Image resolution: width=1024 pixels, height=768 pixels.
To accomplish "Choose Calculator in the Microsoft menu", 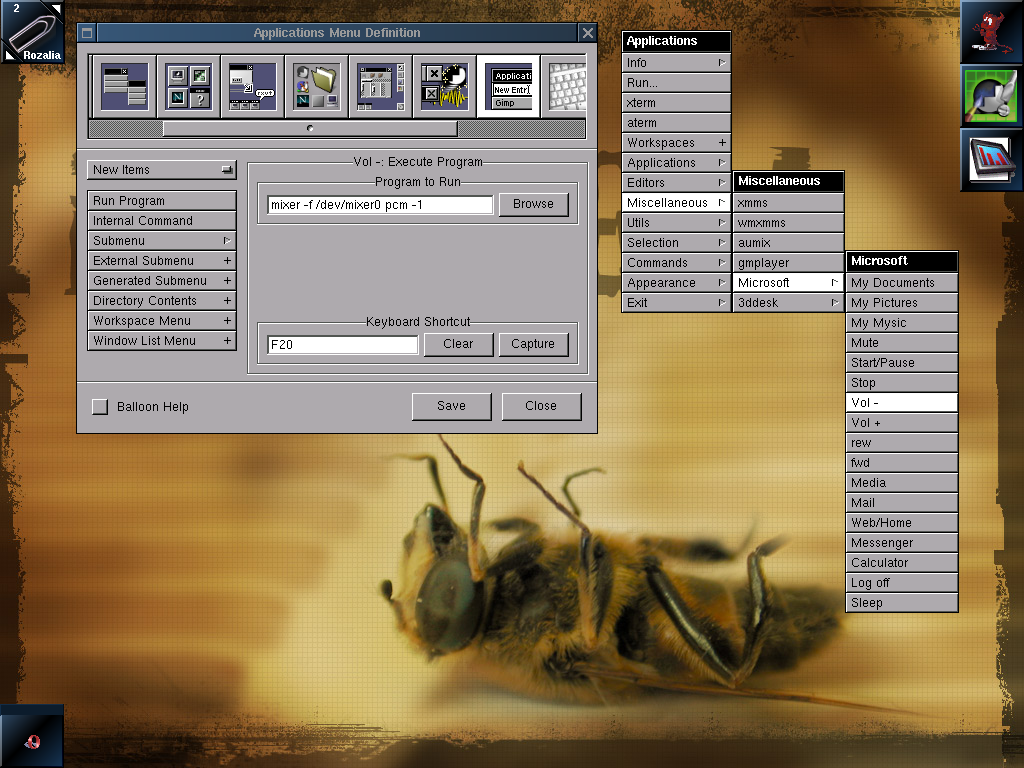I will 901,563.
